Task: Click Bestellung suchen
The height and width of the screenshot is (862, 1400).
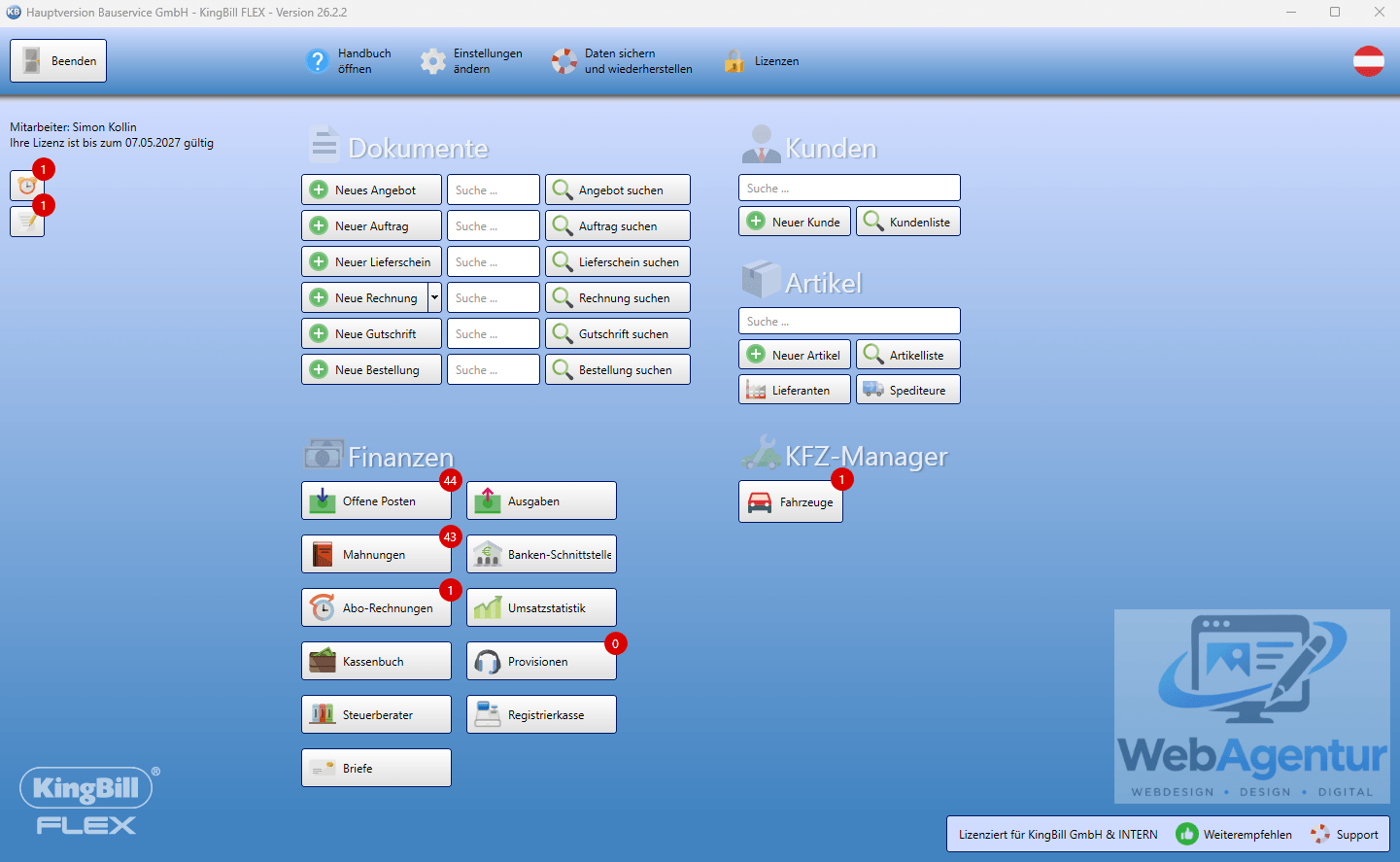Action: point(618,370)
